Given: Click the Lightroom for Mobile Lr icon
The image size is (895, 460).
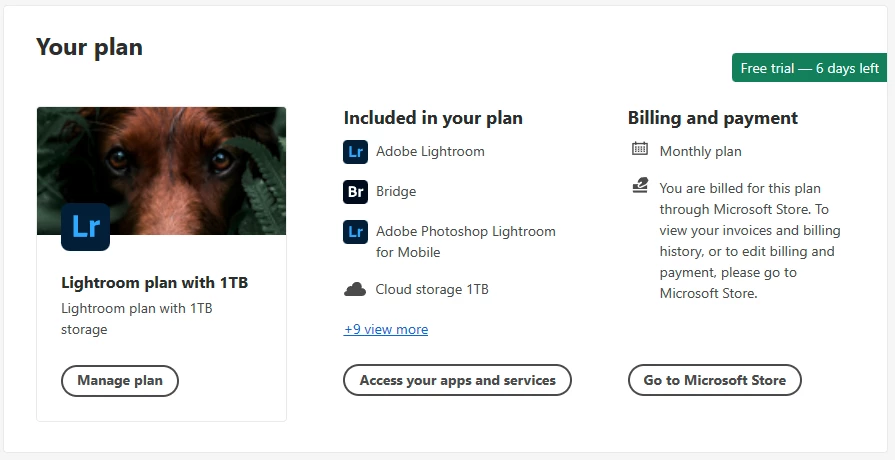Looking at the screenshot, I should coord(355,232).
